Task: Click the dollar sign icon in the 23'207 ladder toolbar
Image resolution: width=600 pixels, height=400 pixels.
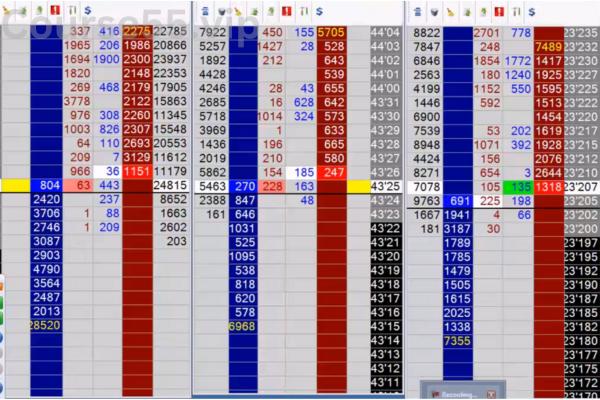Action: pyautogui.click(x=532, y=12)
